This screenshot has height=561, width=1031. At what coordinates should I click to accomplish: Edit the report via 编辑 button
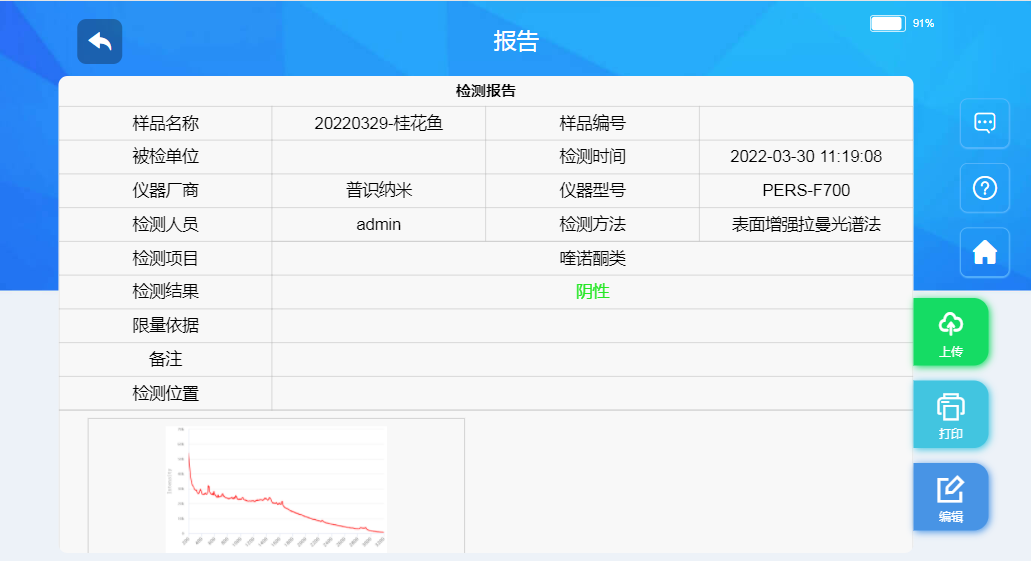950,496
